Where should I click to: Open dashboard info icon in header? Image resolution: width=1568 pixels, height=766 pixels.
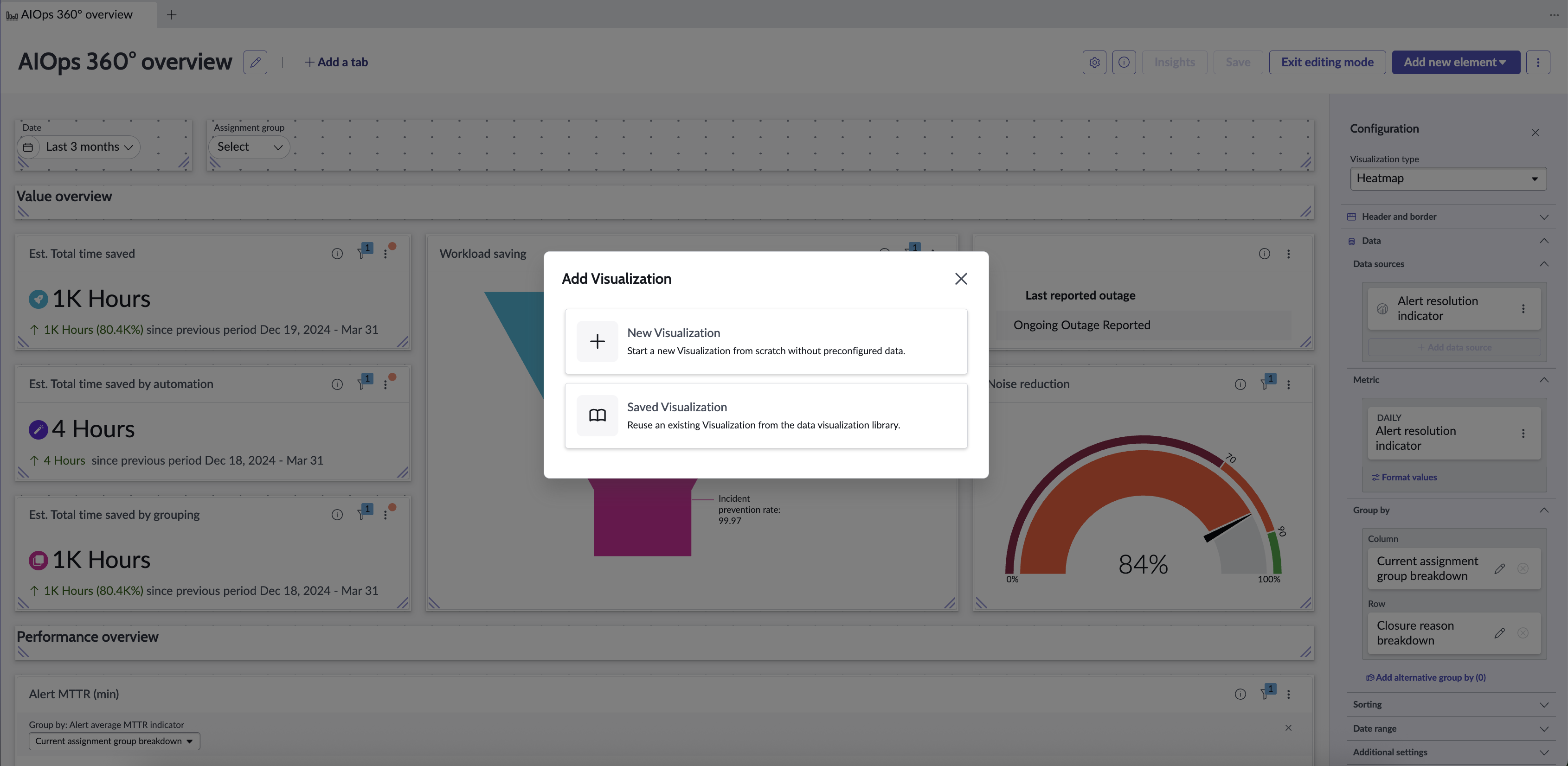tap(1124, 62)
